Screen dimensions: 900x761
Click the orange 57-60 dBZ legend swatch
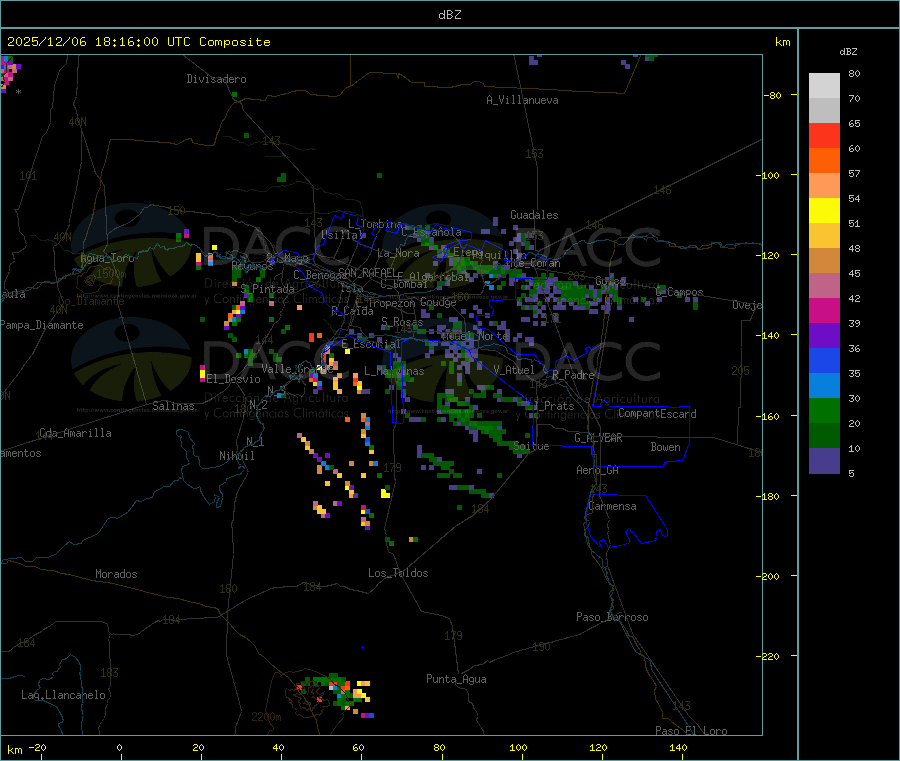(824, 161)
